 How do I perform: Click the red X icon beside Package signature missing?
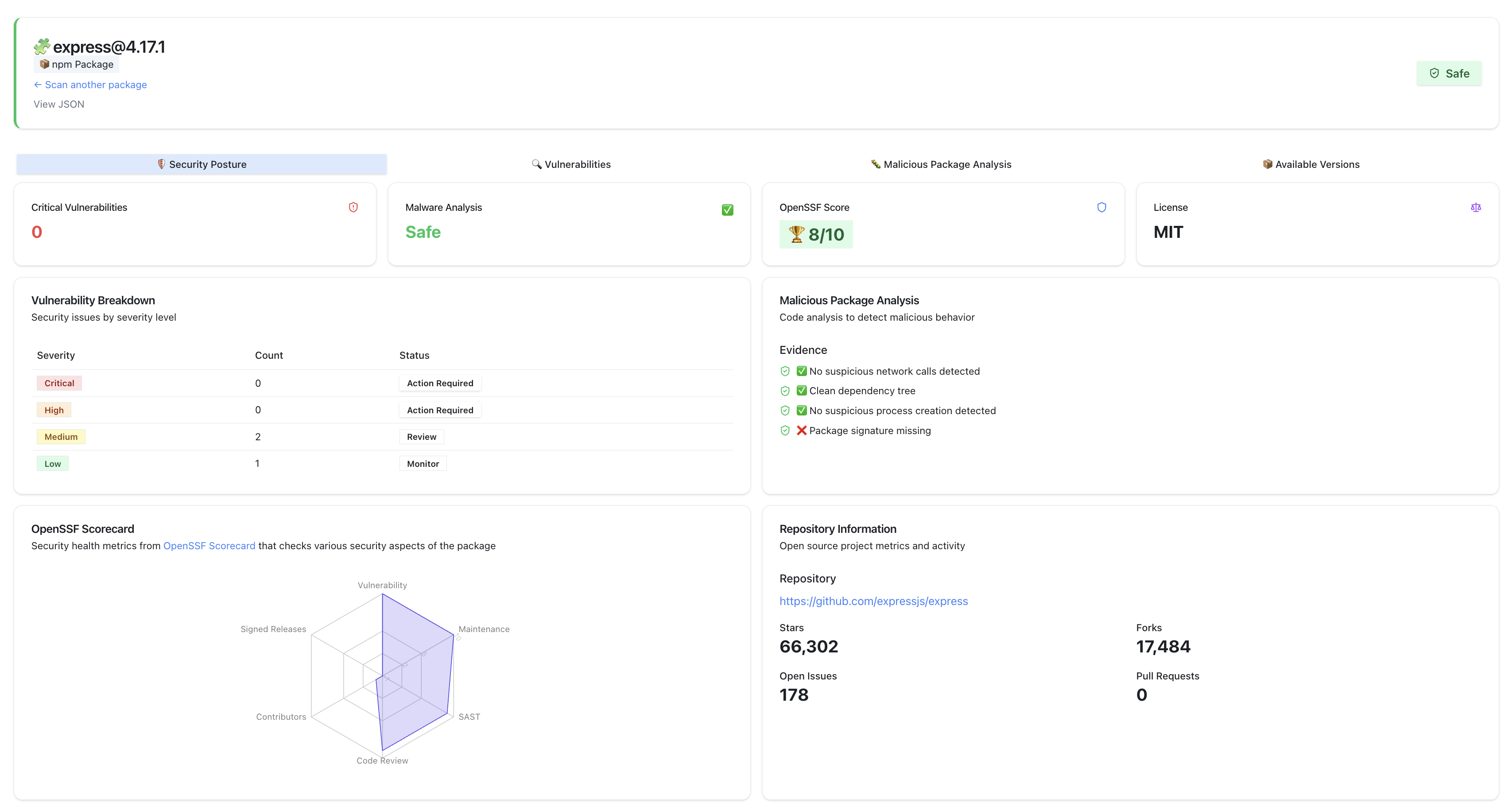coord(801,430)
